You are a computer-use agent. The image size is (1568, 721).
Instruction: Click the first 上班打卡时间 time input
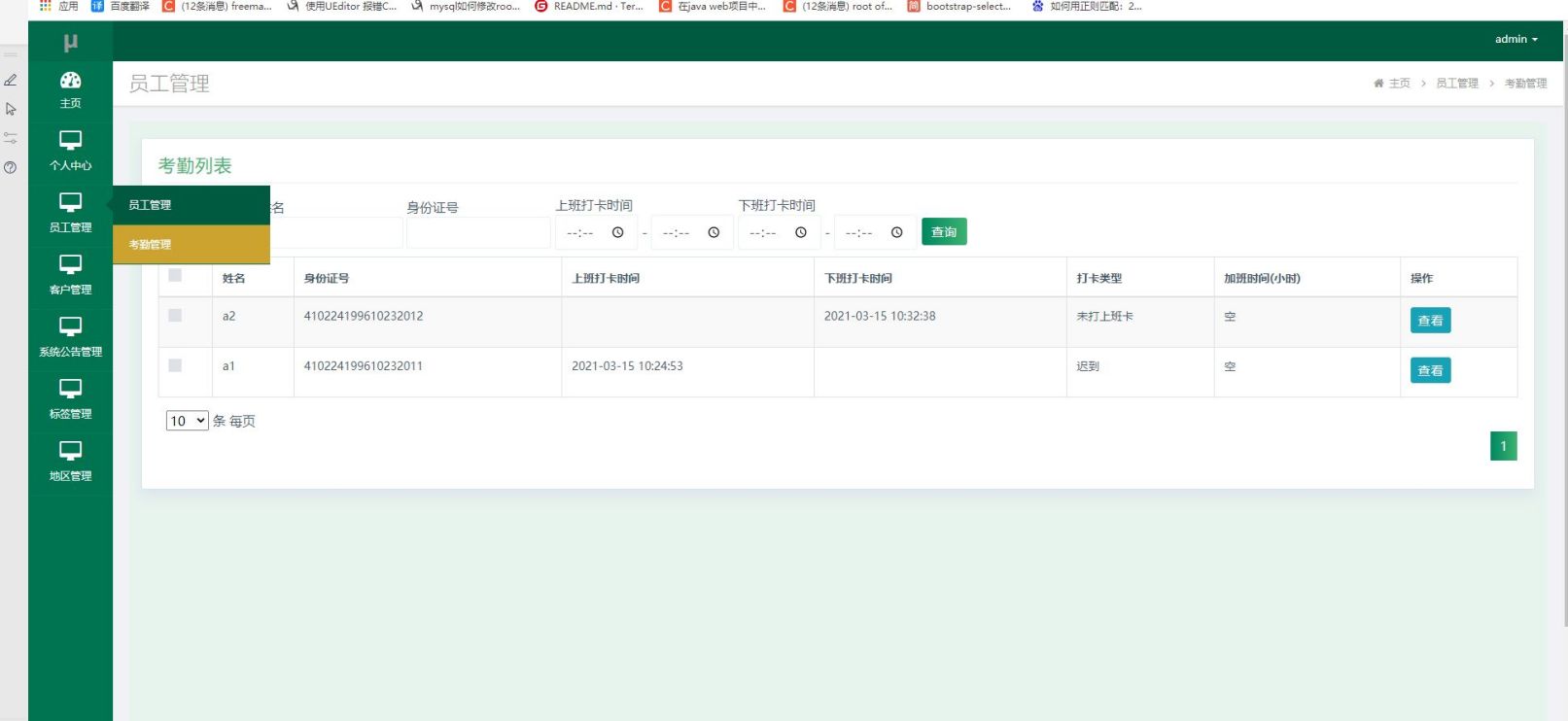596,232
